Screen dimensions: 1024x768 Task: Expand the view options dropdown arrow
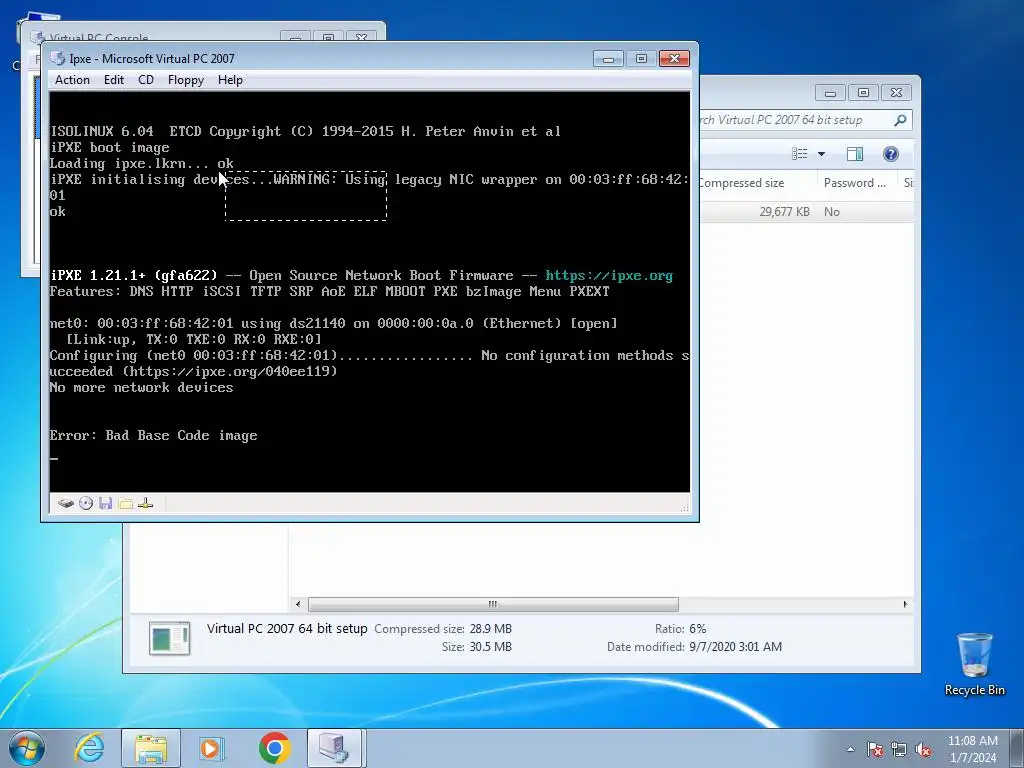click(822, 154)
